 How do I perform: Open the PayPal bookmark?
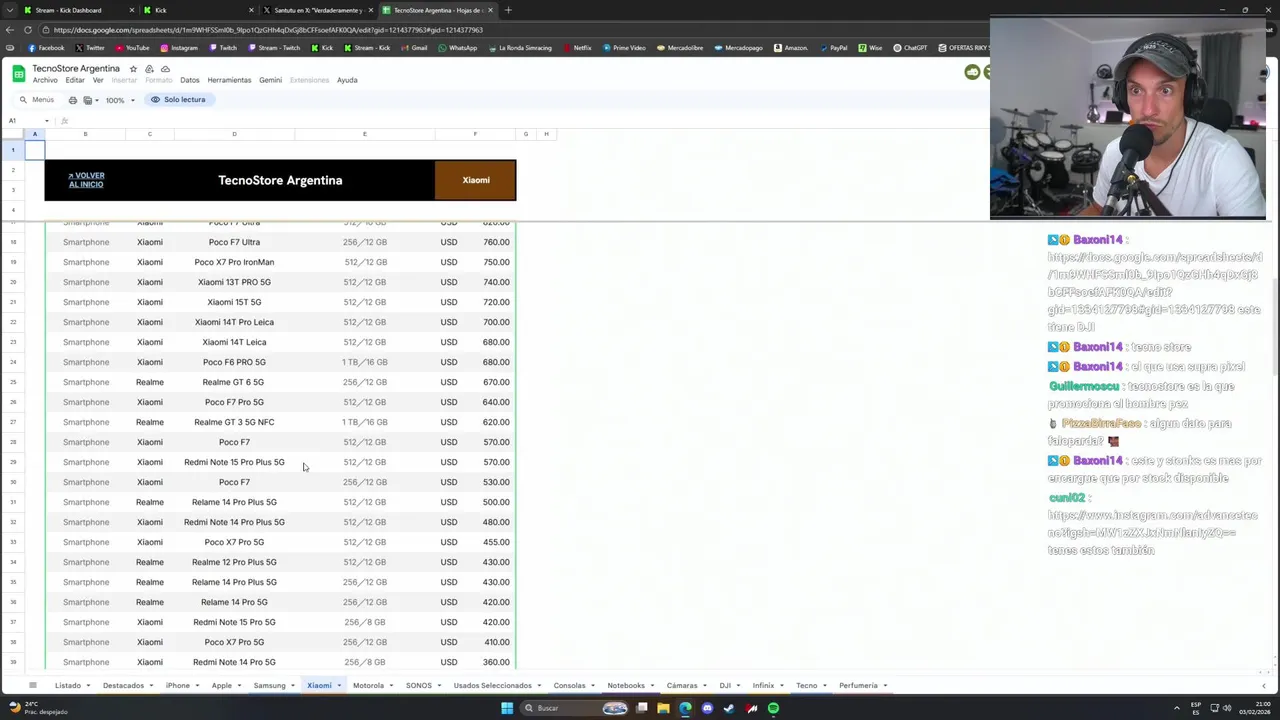tap(832, 48)
